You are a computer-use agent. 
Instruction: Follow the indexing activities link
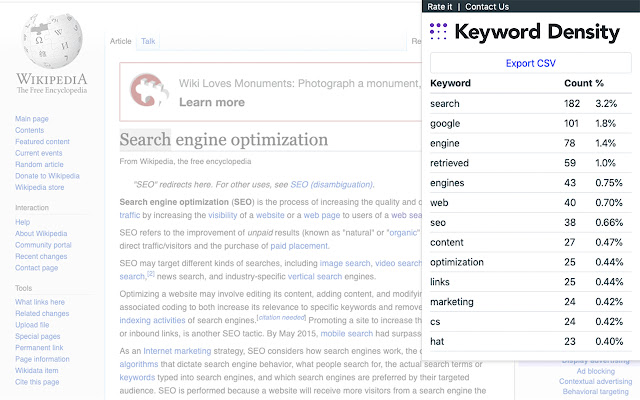coord(152,320)
